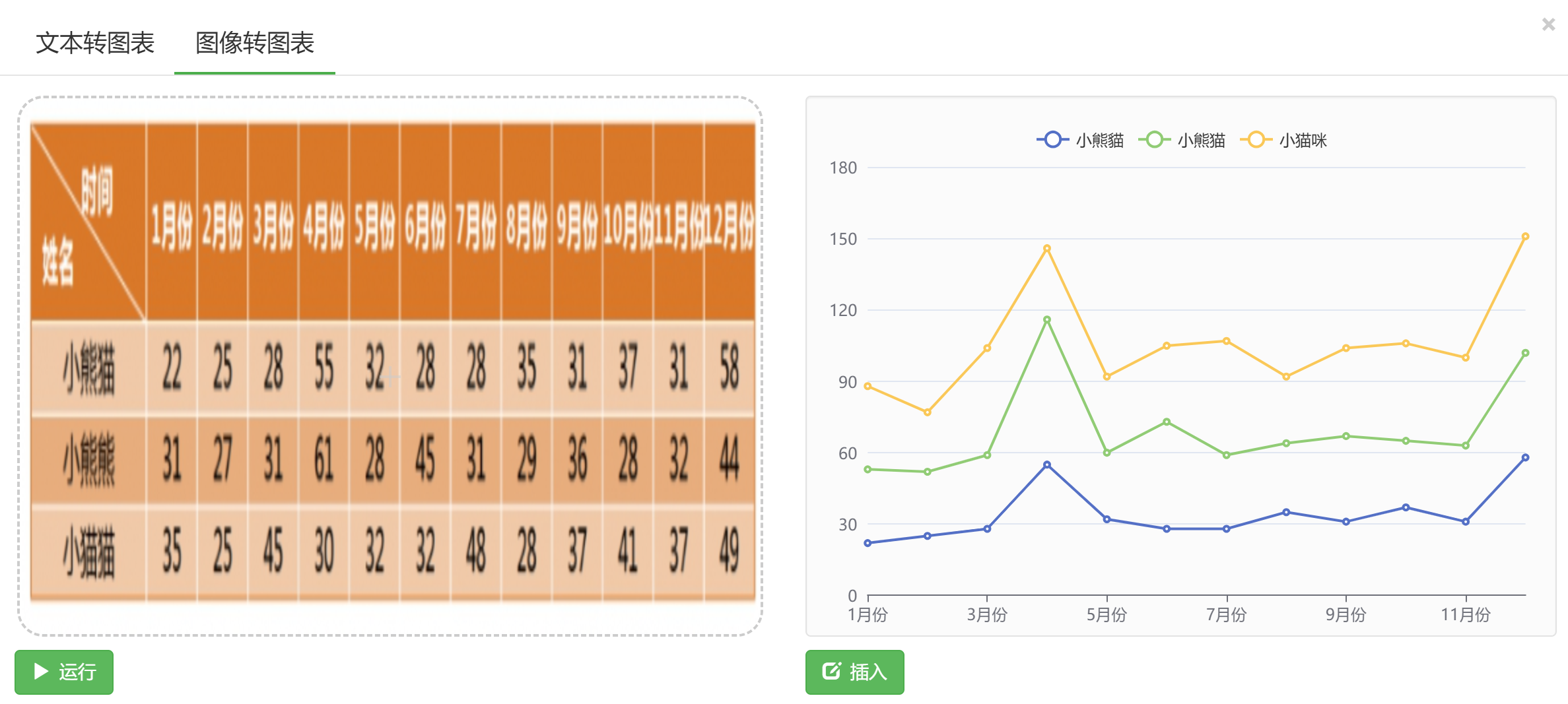Click 插入 to insert the chart
The image size is (1568, 704).
pyautogui.click(x=854, y=672)
